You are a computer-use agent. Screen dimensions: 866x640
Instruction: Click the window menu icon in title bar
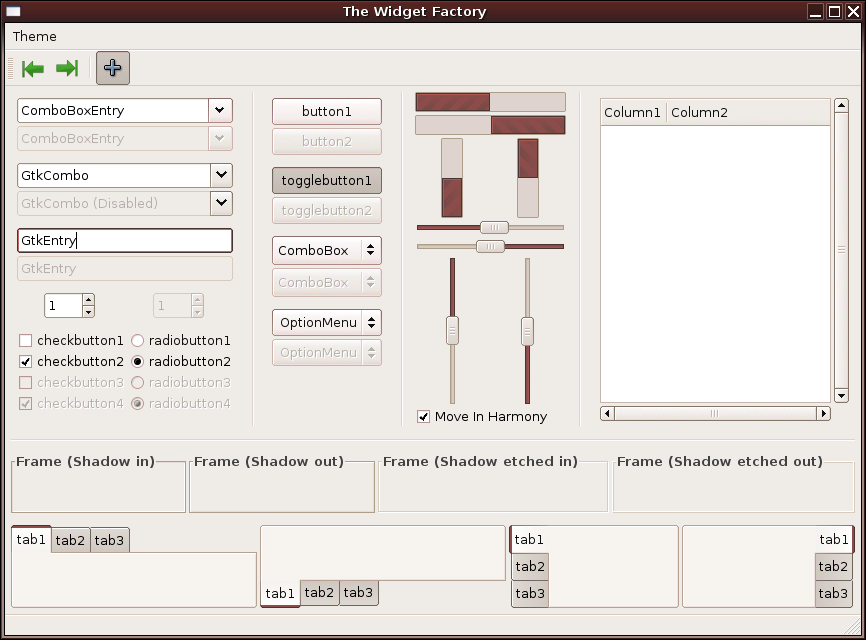click(x=13, y=12)
